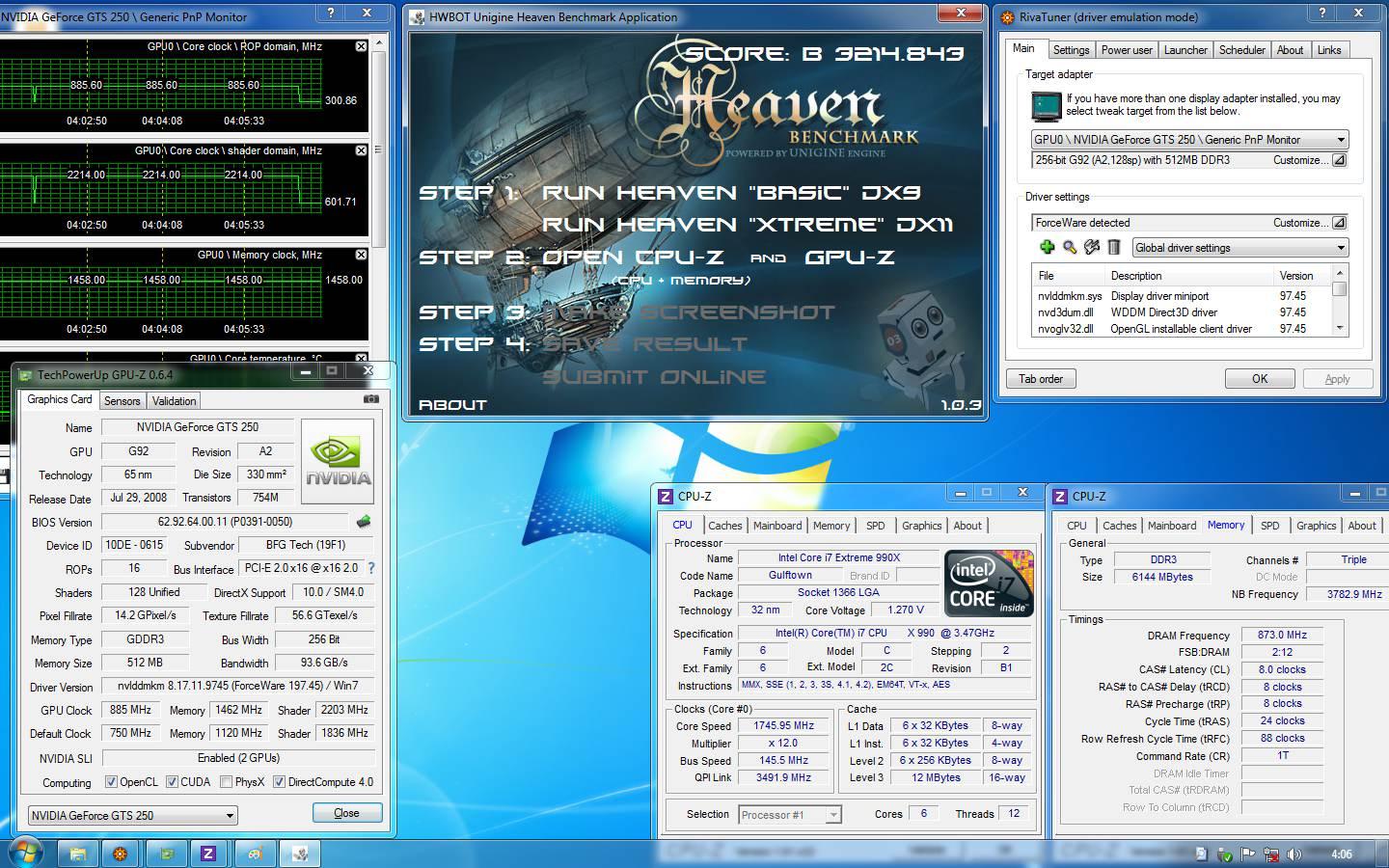The height and width of the screenshot is (868, 1389).
Task: Click the camera screenshot icon in GPU-Z
Action: [x=370, y=398]
